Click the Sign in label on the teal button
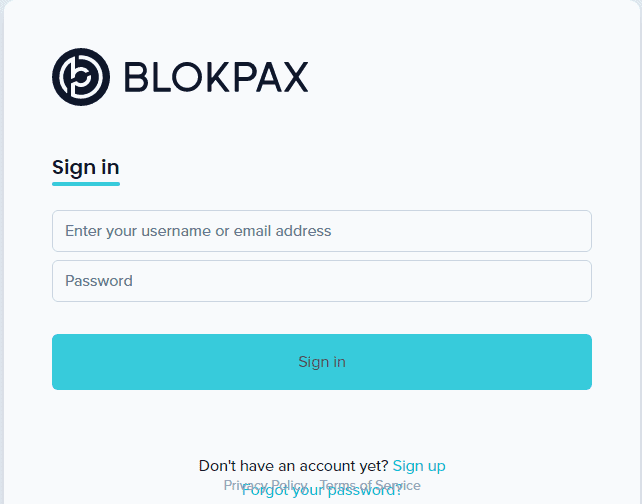Viewport: 642px width, 504px height. pos(322,362)
